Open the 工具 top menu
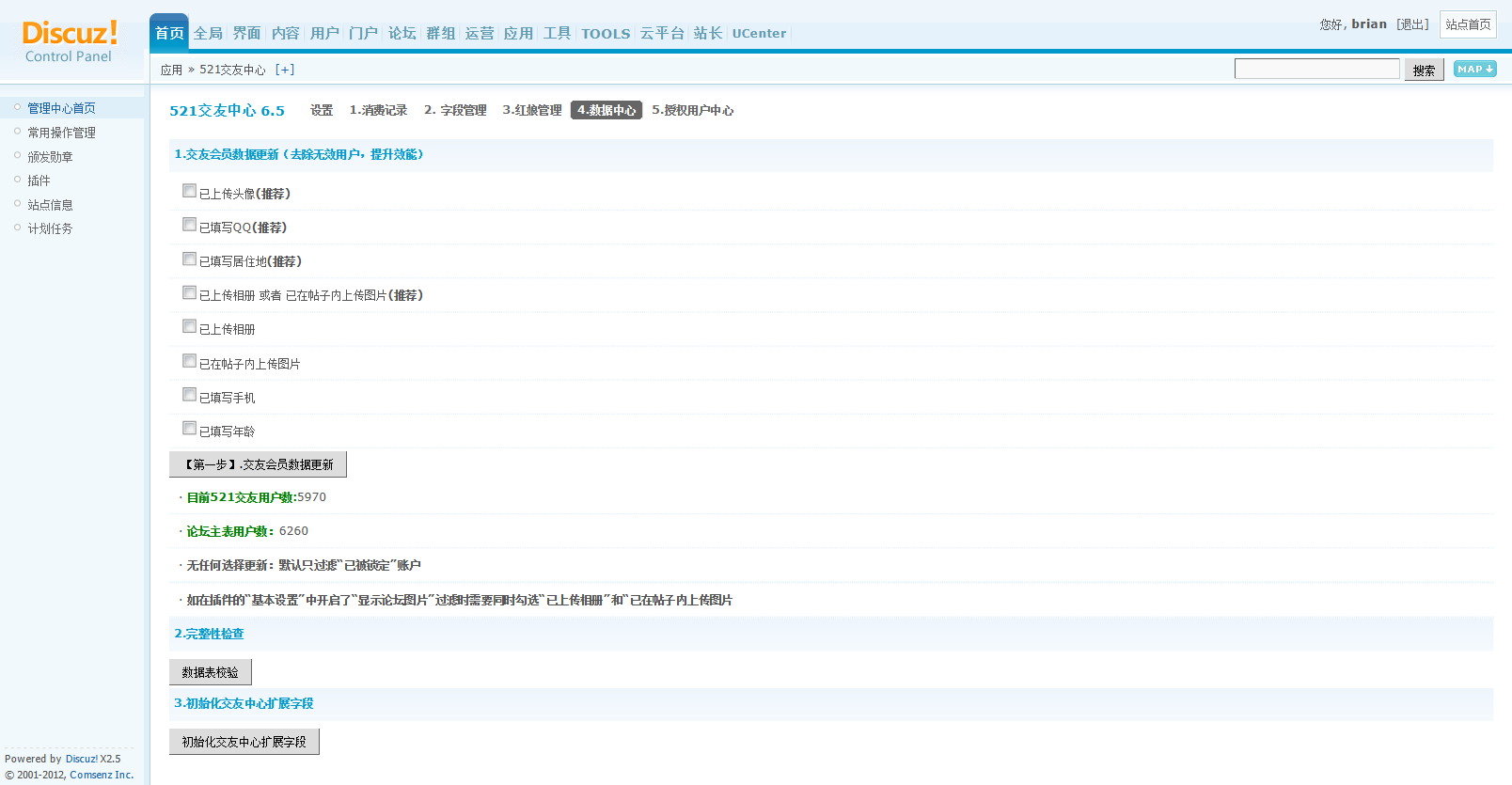1512x785 pixels. (557, 33)
